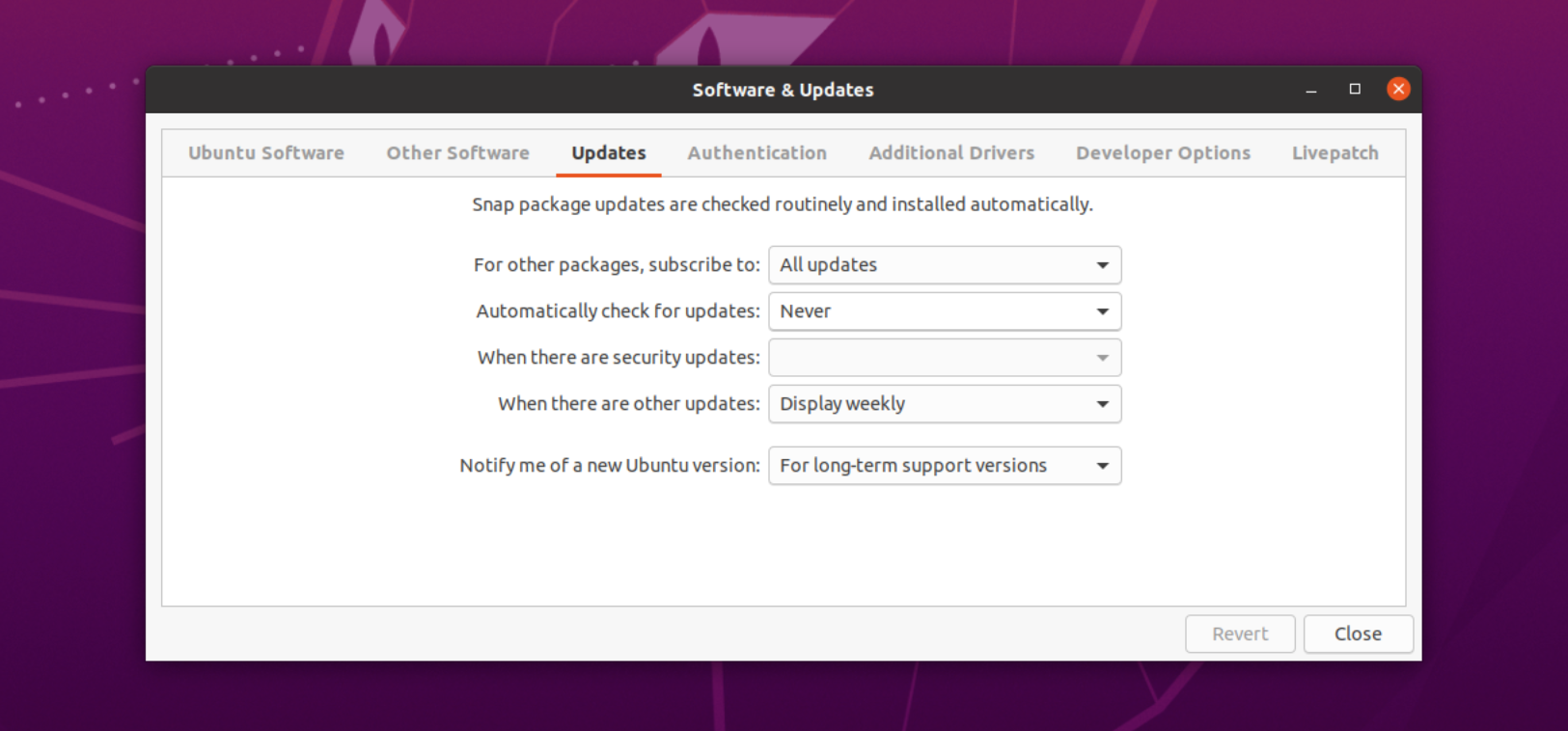Click 'Automatically check for updates:' label
This screenshot has width=1568, height=731.
pos(618,311)
